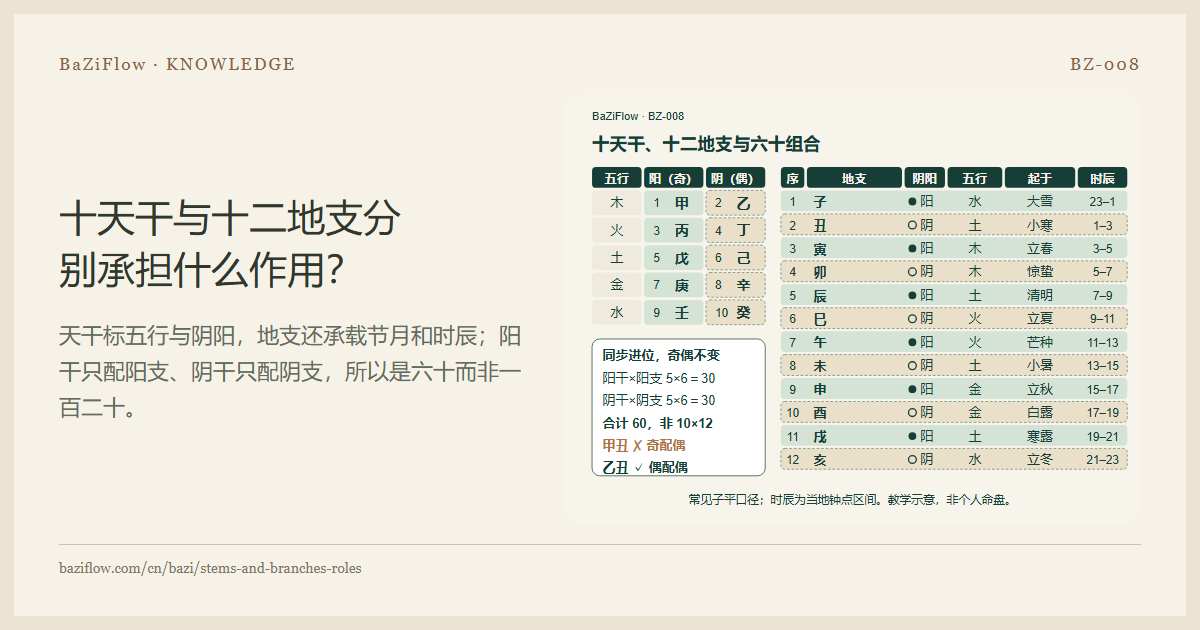Open the 十天干、十二地支与六十组合 chart card
The height and width of the screenshot is (630, 1200).
click(x=852, y=310)
